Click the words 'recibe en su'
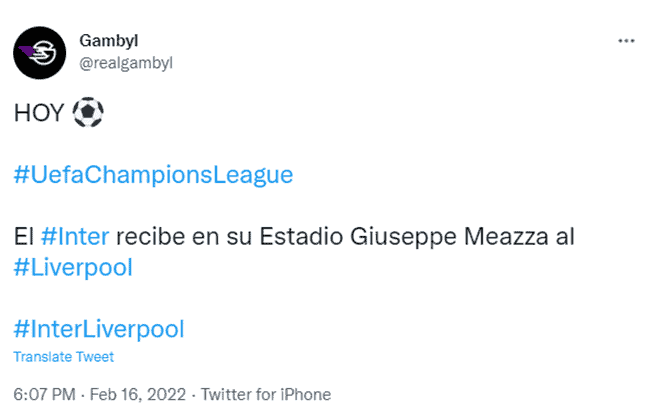Viewport: 648px width, 420px height. tap(184, 237)
